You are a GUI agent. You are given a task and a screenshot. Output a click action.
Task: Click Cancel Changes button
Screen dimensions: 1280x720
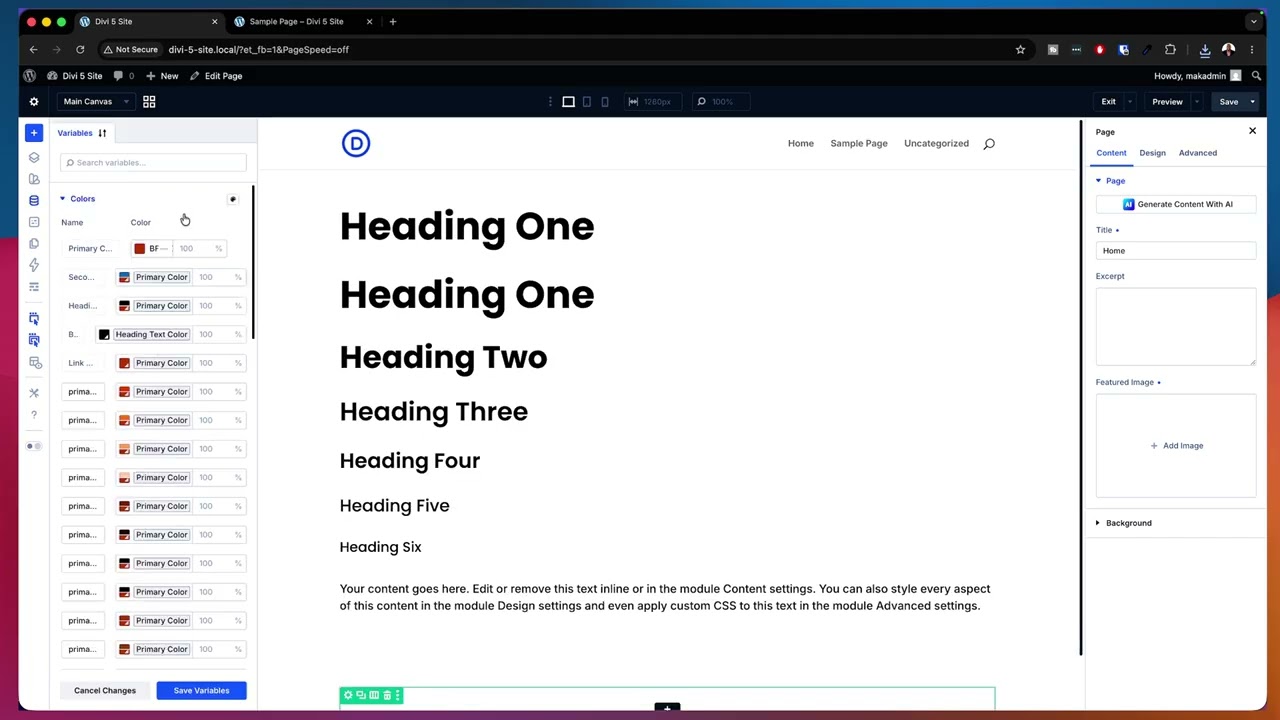[105, 690]
